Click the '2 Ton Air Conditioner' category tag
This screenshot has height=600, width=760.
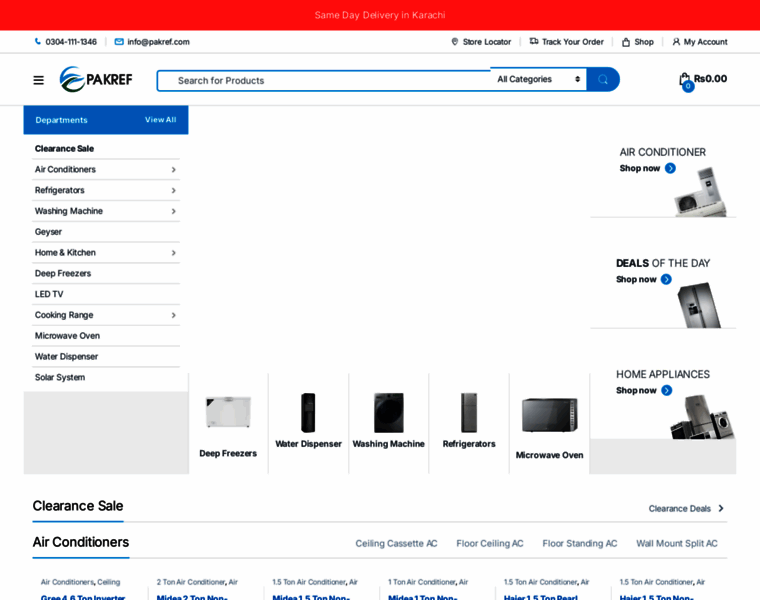click(x=191, y=582)
